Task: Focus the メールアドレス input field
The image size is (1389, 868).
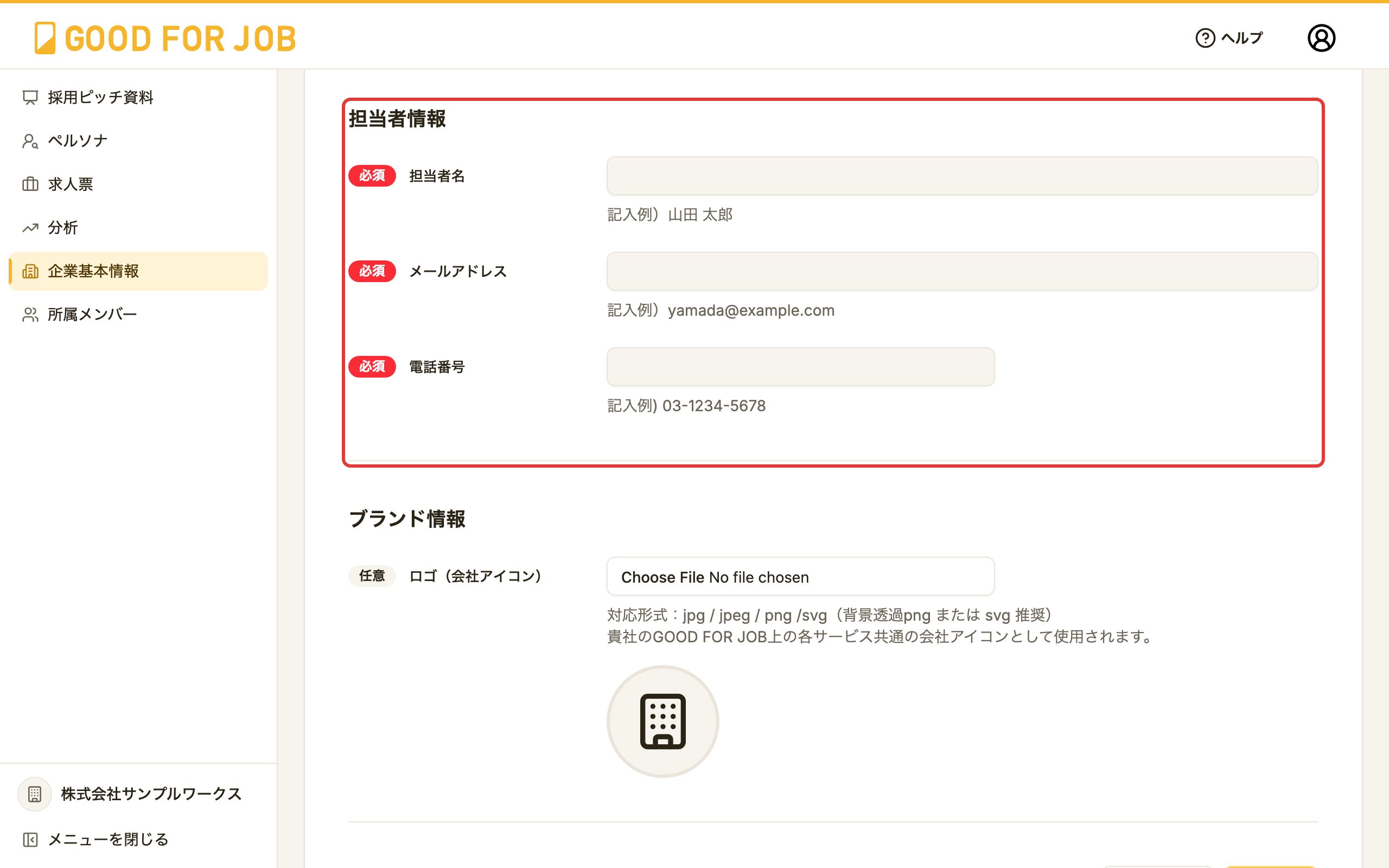Action: point(962,271)
